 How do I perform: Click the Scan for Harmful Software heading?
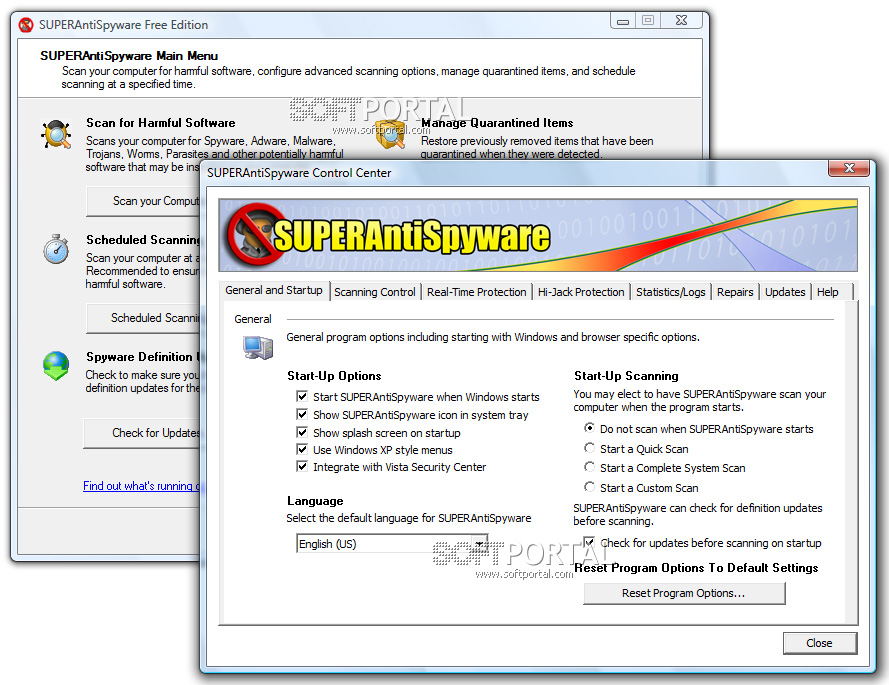pyautogui.click(x=160, y=123)
